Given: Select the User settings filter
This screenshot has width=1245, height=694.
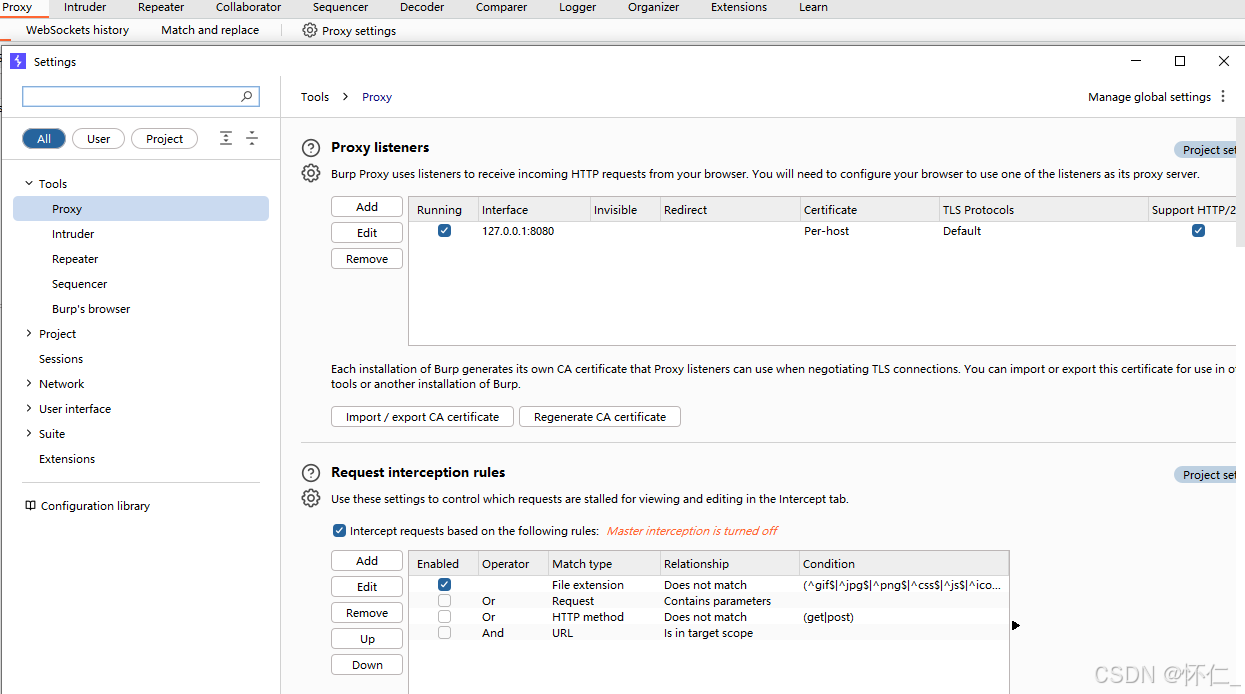Looking at the screenshot, I should pyautogui.click(x=98, y=139).
